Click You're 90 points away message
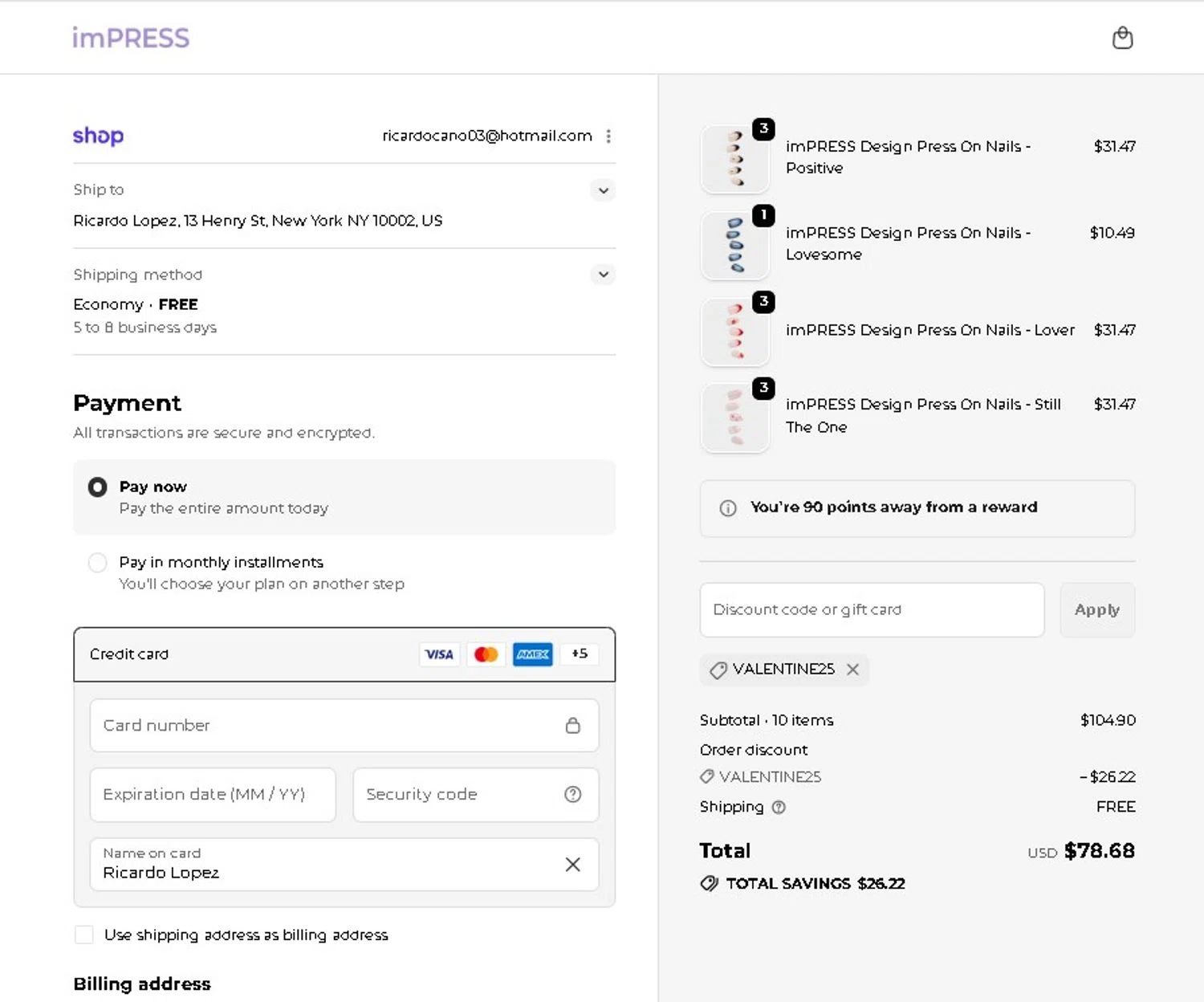The image size is (1204, 1002). [894, 507]
